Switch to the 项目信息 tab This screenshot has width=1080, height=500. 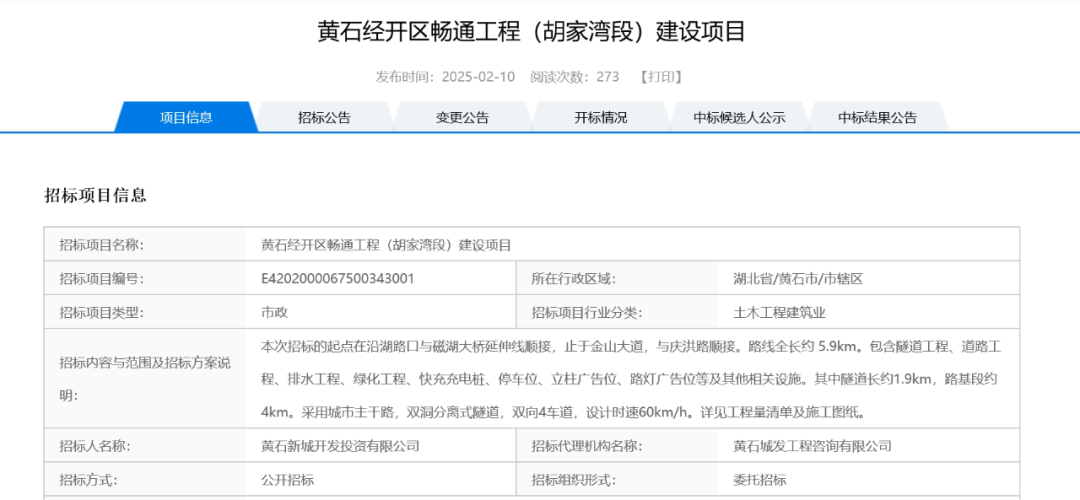point(186,117)
